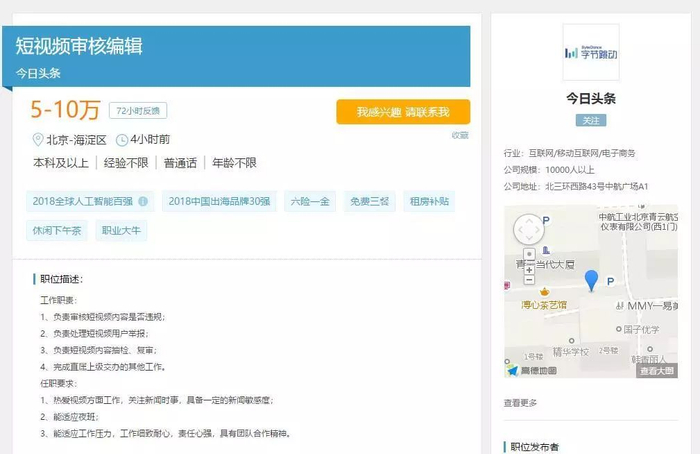The width and height of the screenshot is (700, 454).
Task: Click the clock icon beside 4小时前
Action: click(121, 140)
